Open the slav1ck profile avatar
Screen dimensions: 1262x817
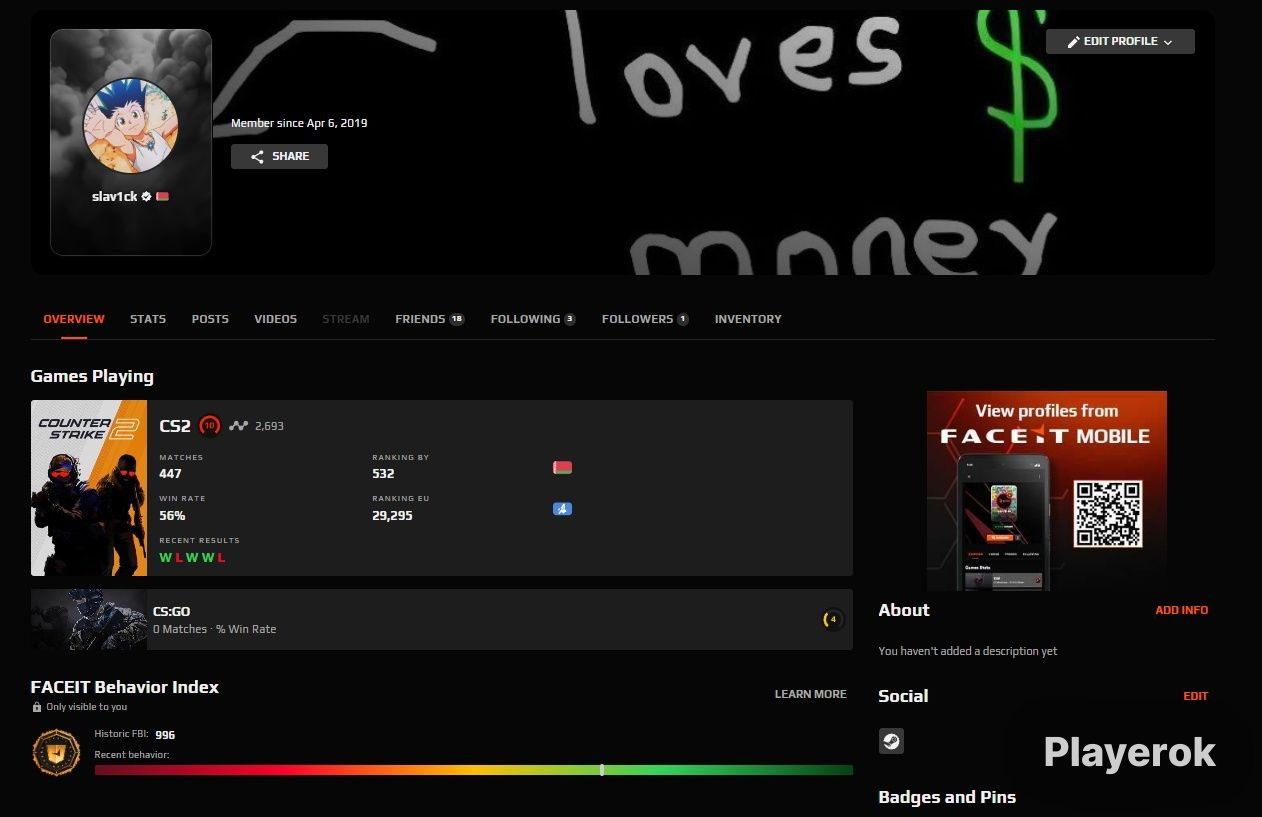coord(130,125)
